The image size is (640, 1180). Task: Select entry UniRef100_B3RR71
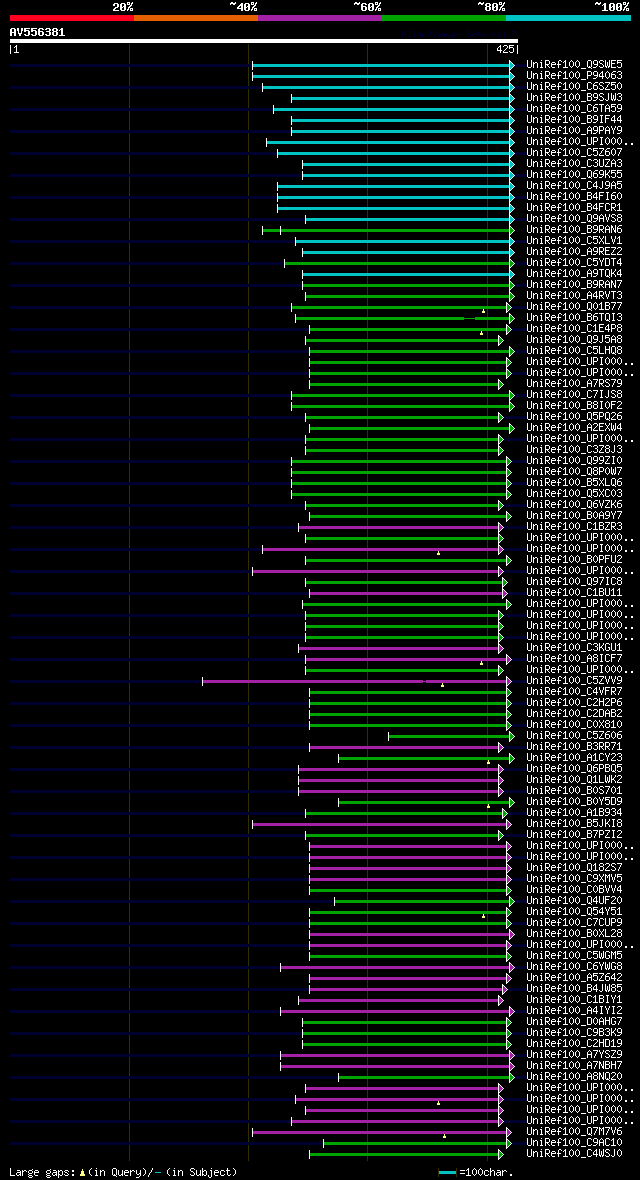574,746
